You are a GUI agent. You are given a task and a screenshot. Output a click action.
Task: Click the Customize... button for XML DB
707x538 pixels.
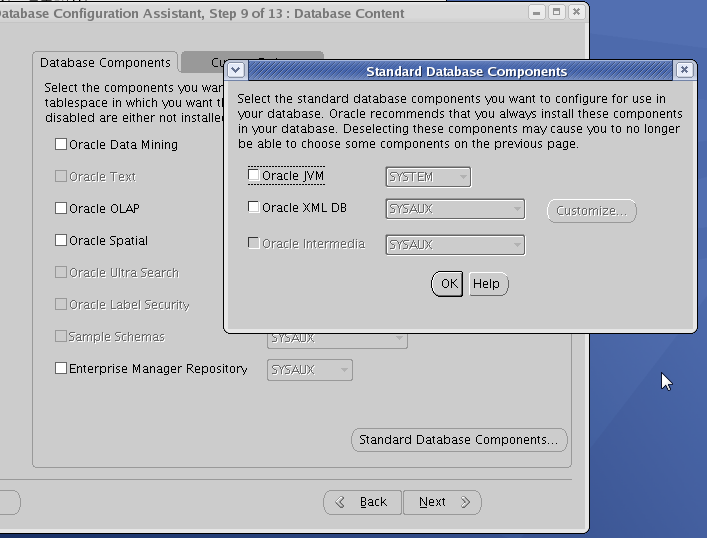(592, 211)
